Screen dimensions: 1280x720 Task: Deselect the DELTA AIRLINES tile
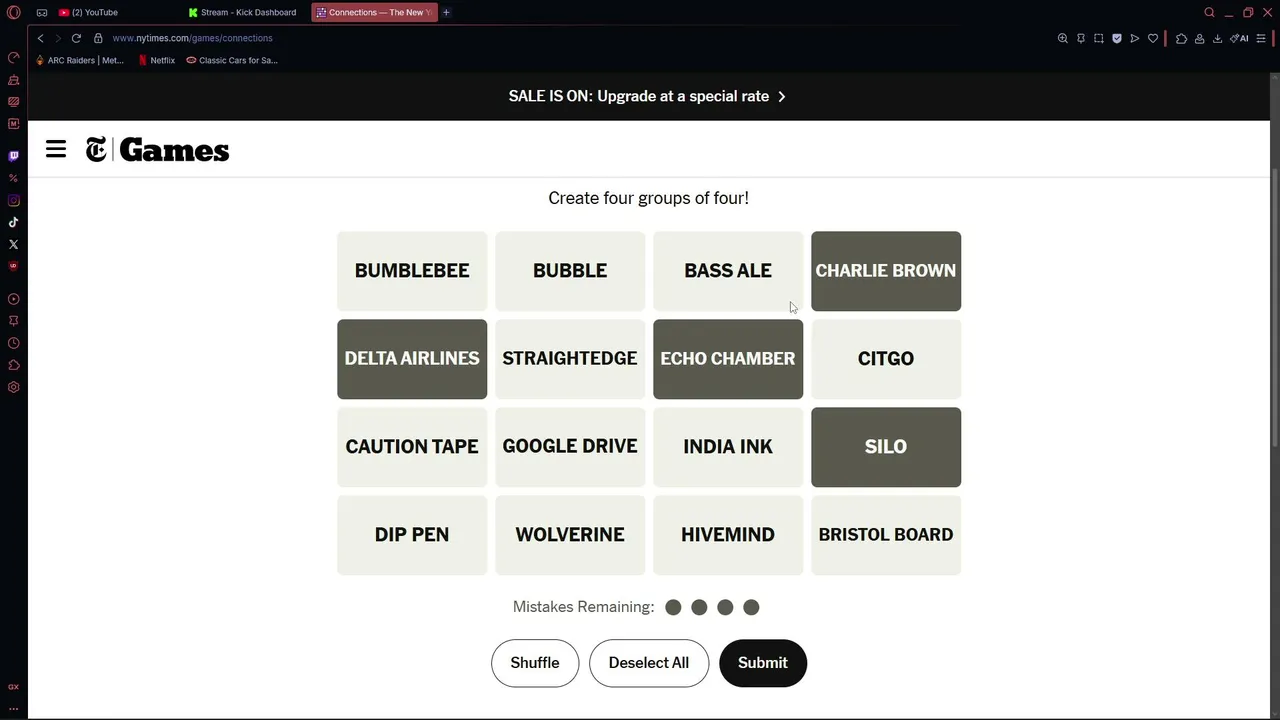click(x=412, y=359)
